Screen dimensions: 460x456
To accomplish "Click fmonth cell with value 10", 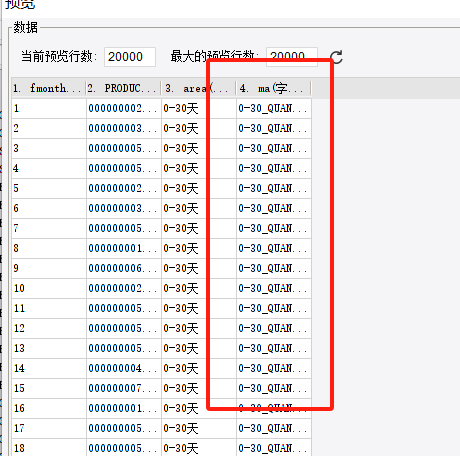I will 49,288.
